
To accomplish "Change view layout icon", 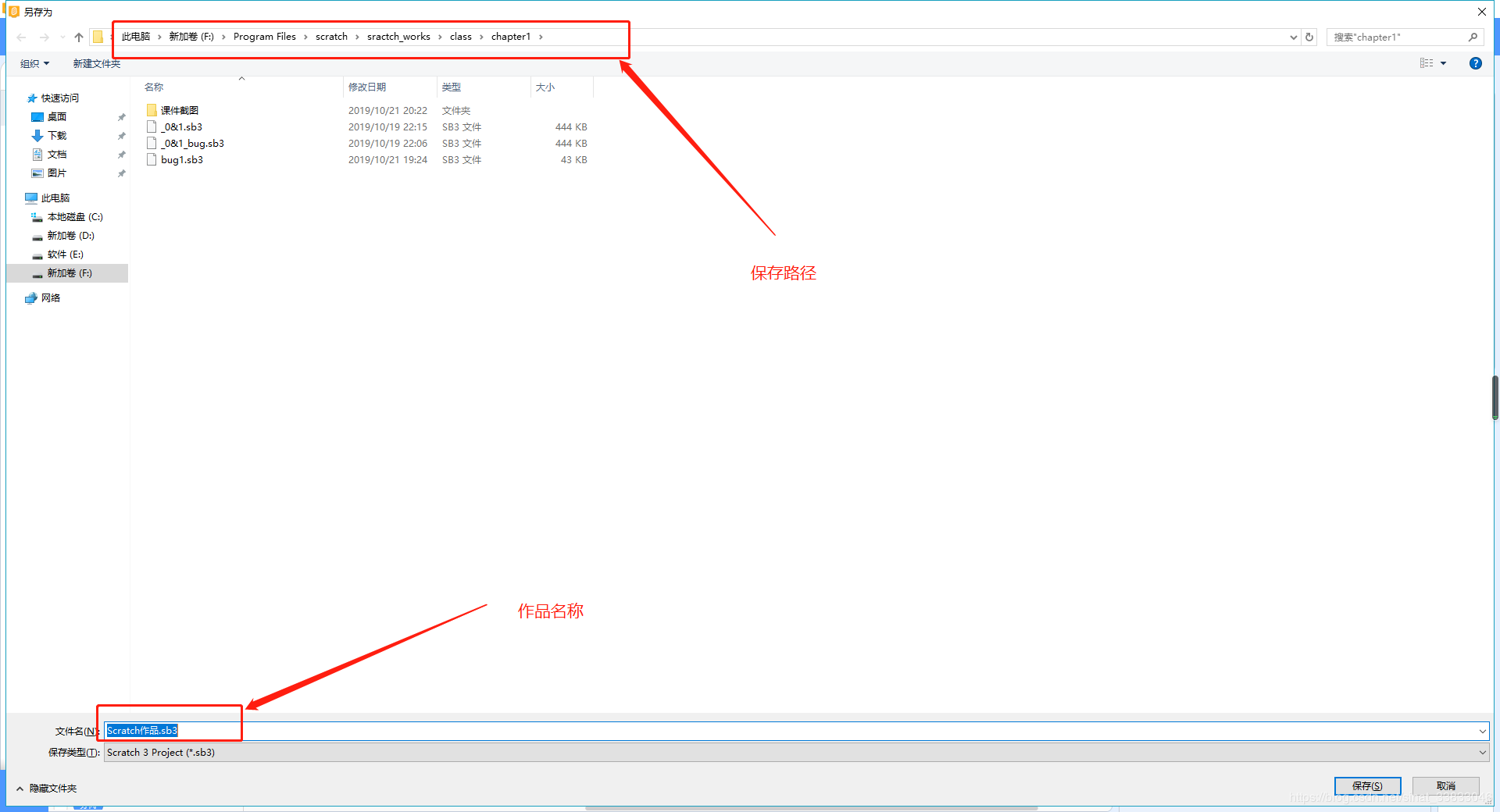I will click(x=1427, y=63).
